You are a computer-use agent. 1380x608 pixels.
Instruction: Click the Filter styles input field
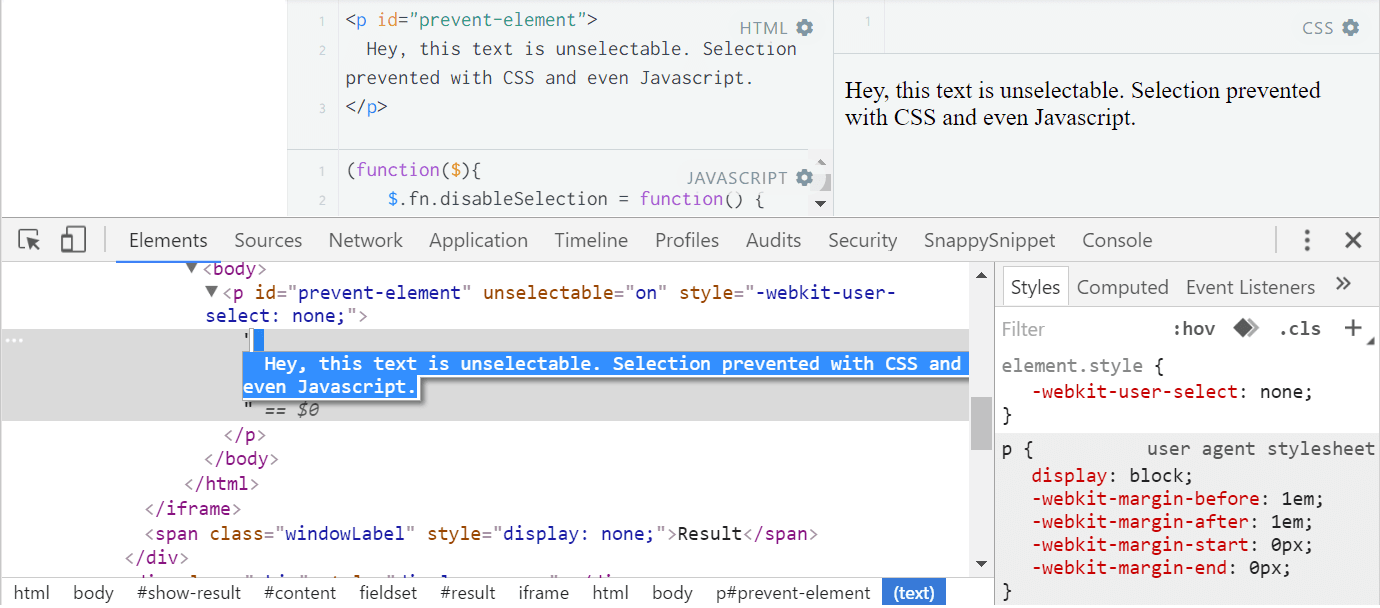(1080, 329)
